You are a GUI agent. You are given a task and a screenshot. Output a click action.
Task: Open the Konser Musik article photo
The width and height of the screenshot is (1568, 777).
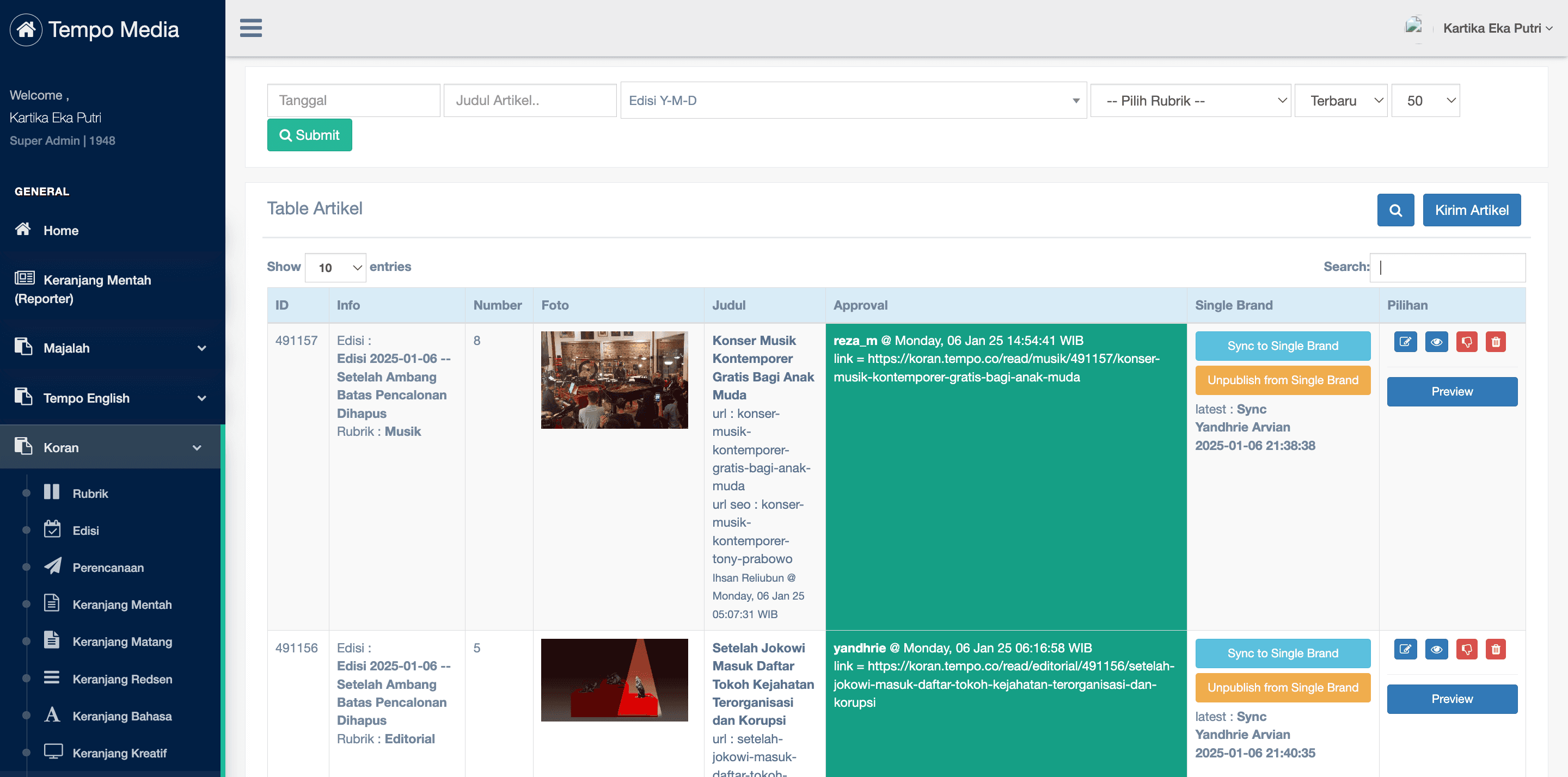615,380
